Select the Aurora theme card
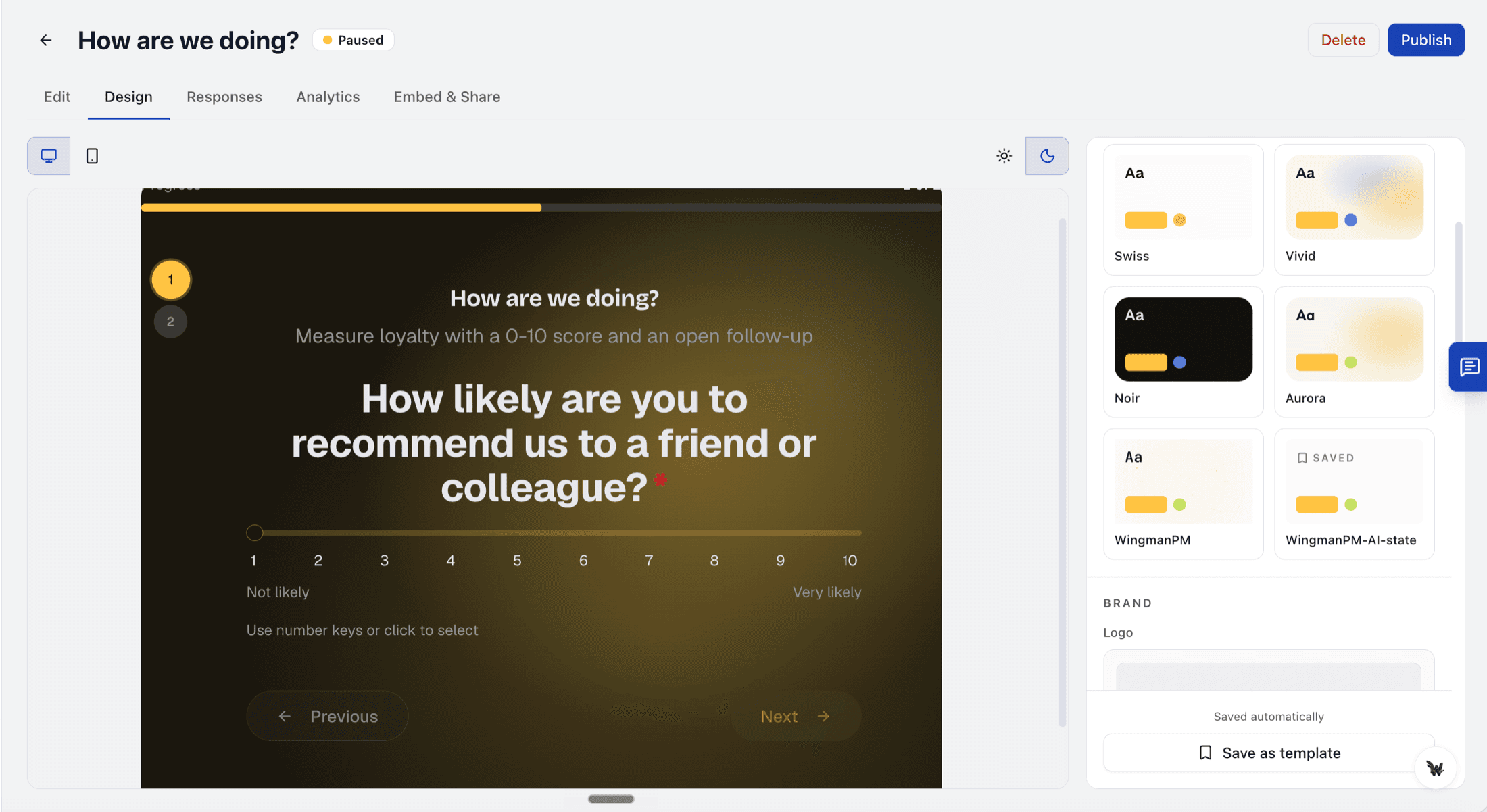 coord(1355,351)
